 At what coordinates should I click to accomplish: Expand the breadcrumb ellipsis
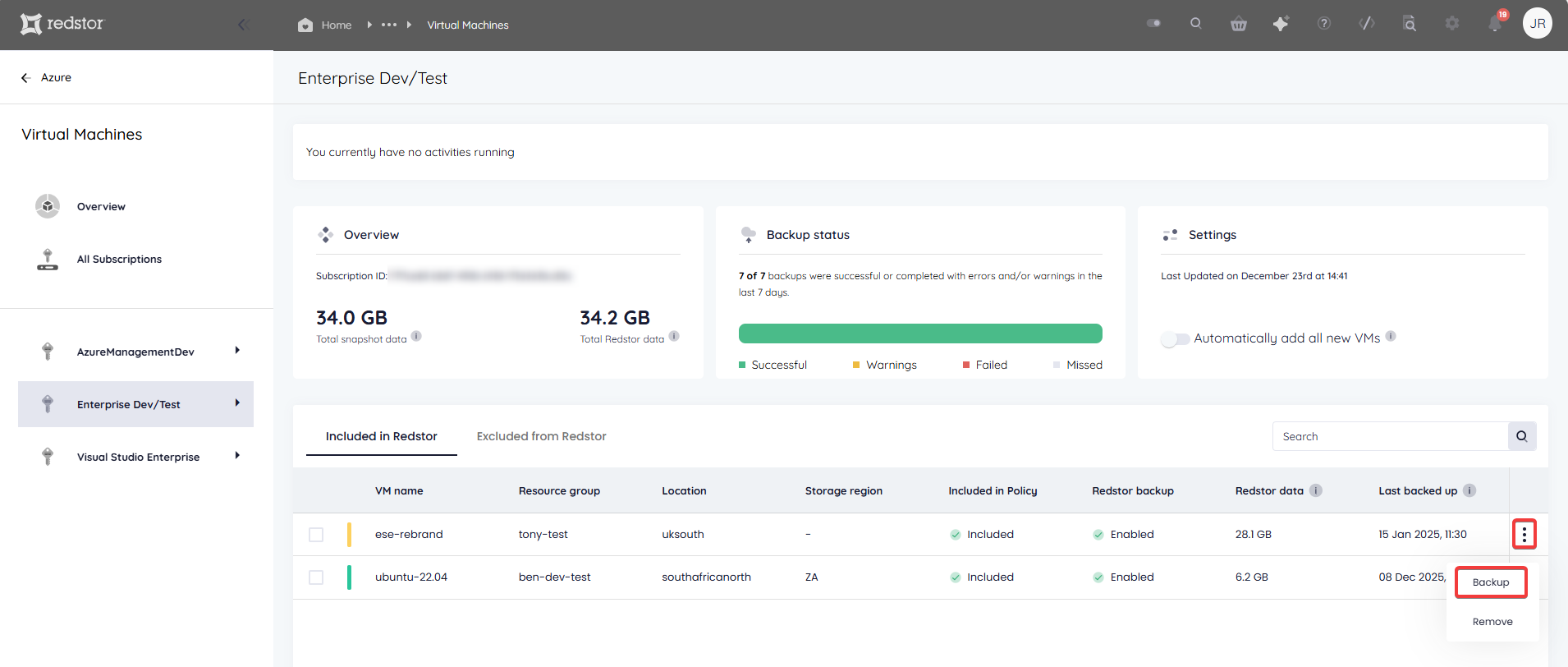tap(389, 25)
